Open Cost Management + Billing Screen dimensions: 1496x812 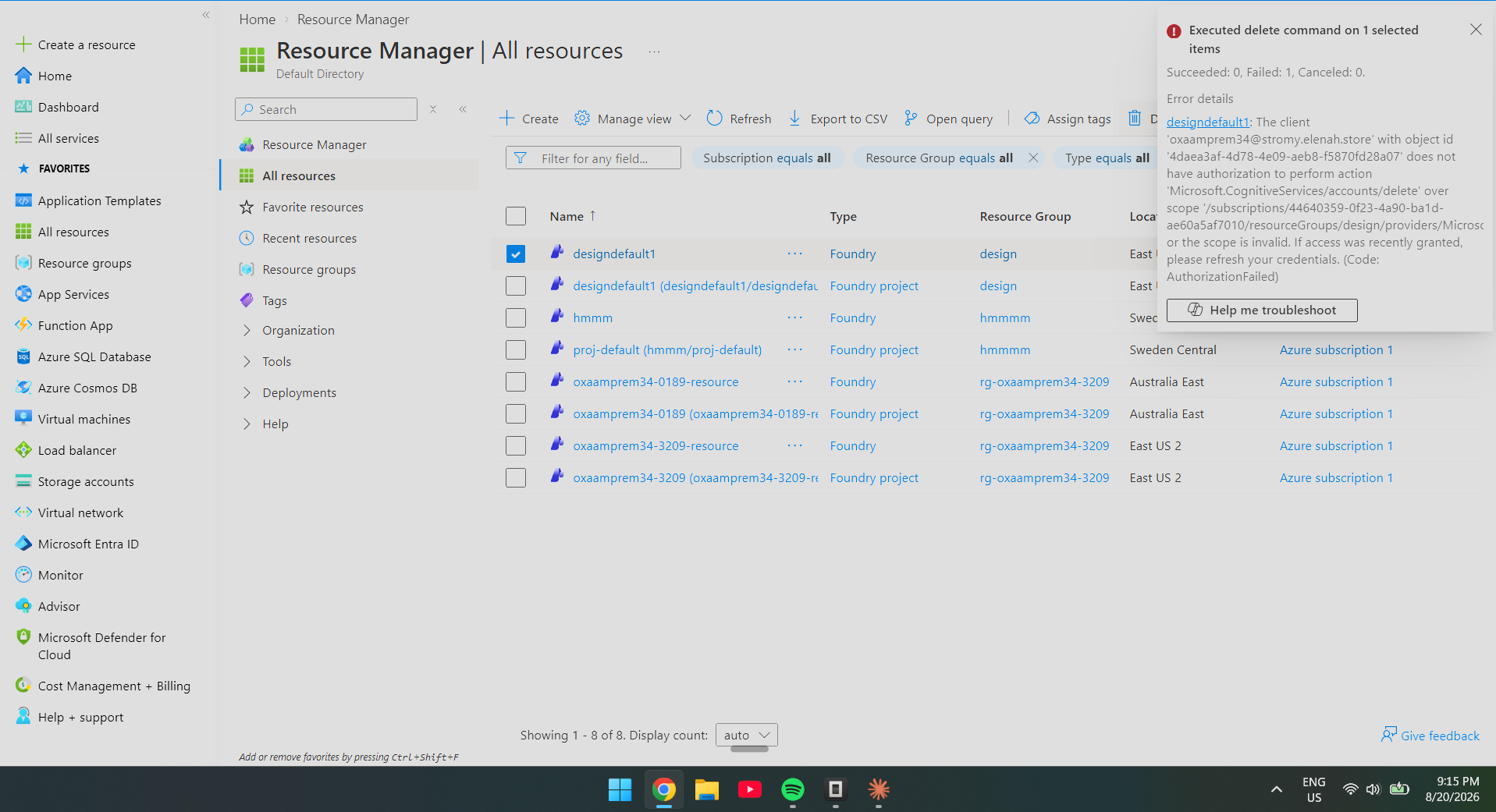(x=114, y=686)
